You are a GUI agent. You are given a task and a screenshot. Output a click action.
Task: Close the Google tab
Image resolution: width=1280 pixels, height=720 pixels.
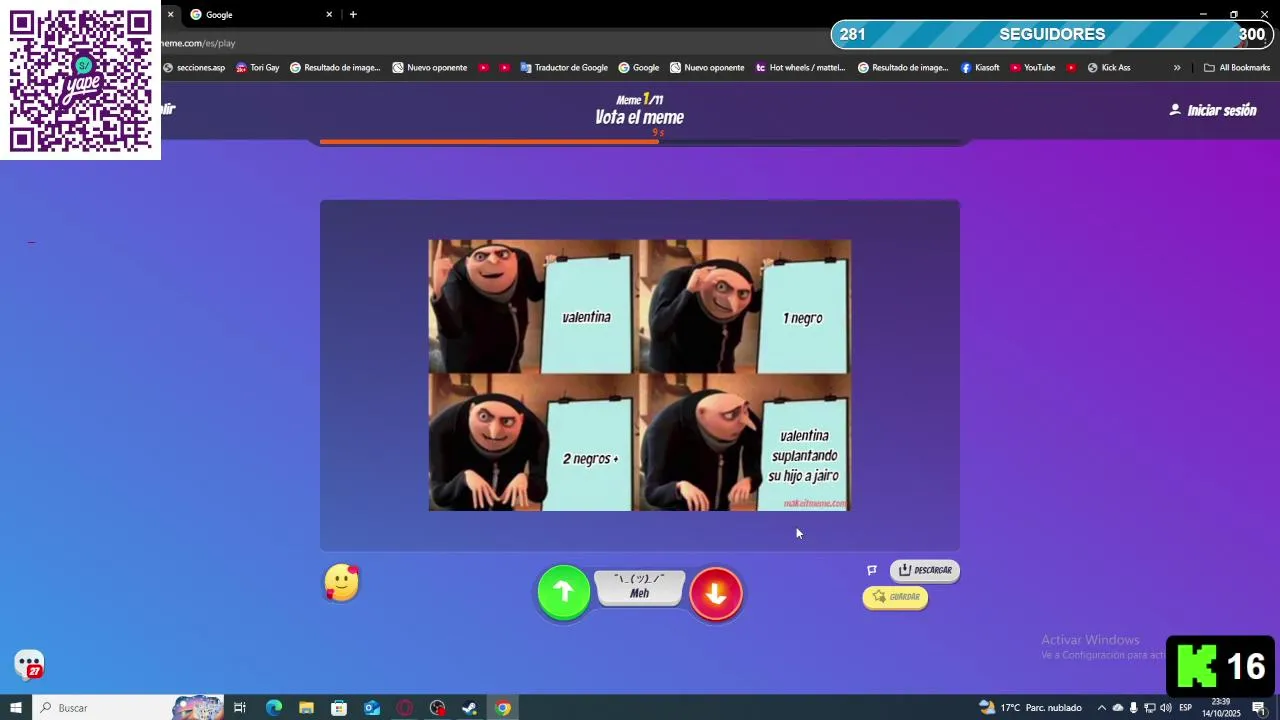(329, 14)
